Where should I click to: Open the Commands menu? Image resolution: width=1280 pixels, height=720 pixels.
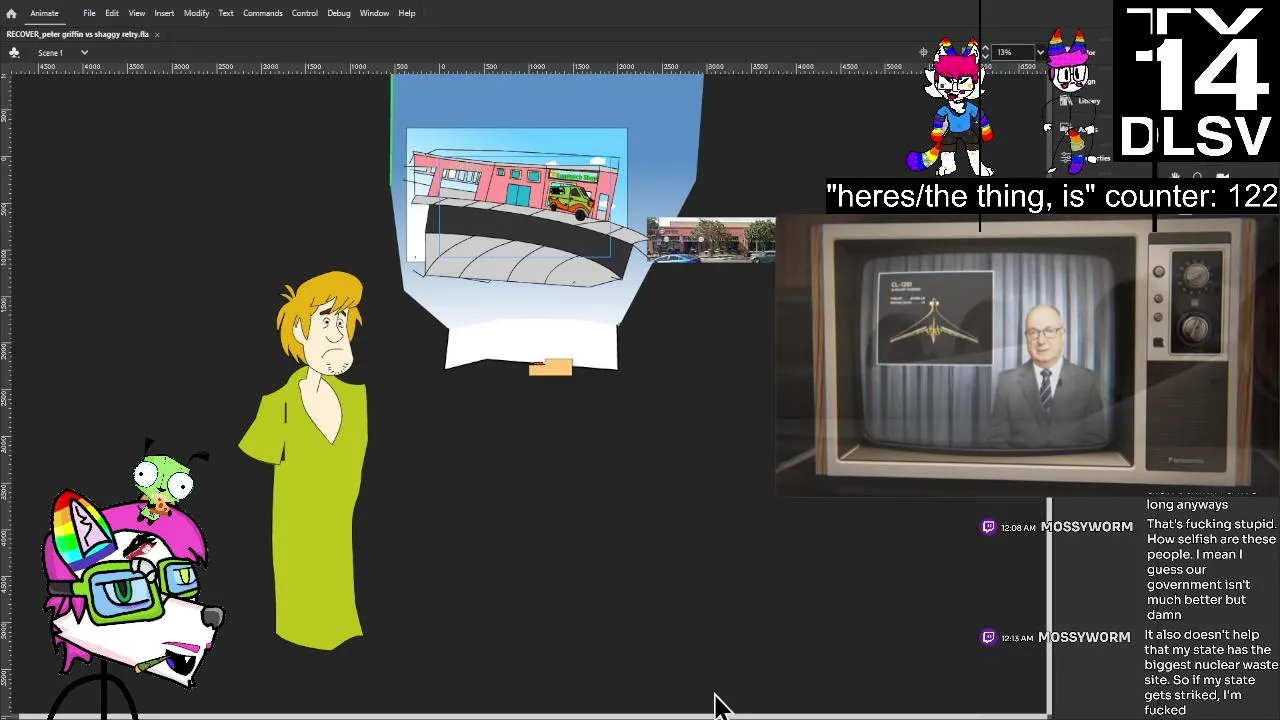tap(263, 13)
